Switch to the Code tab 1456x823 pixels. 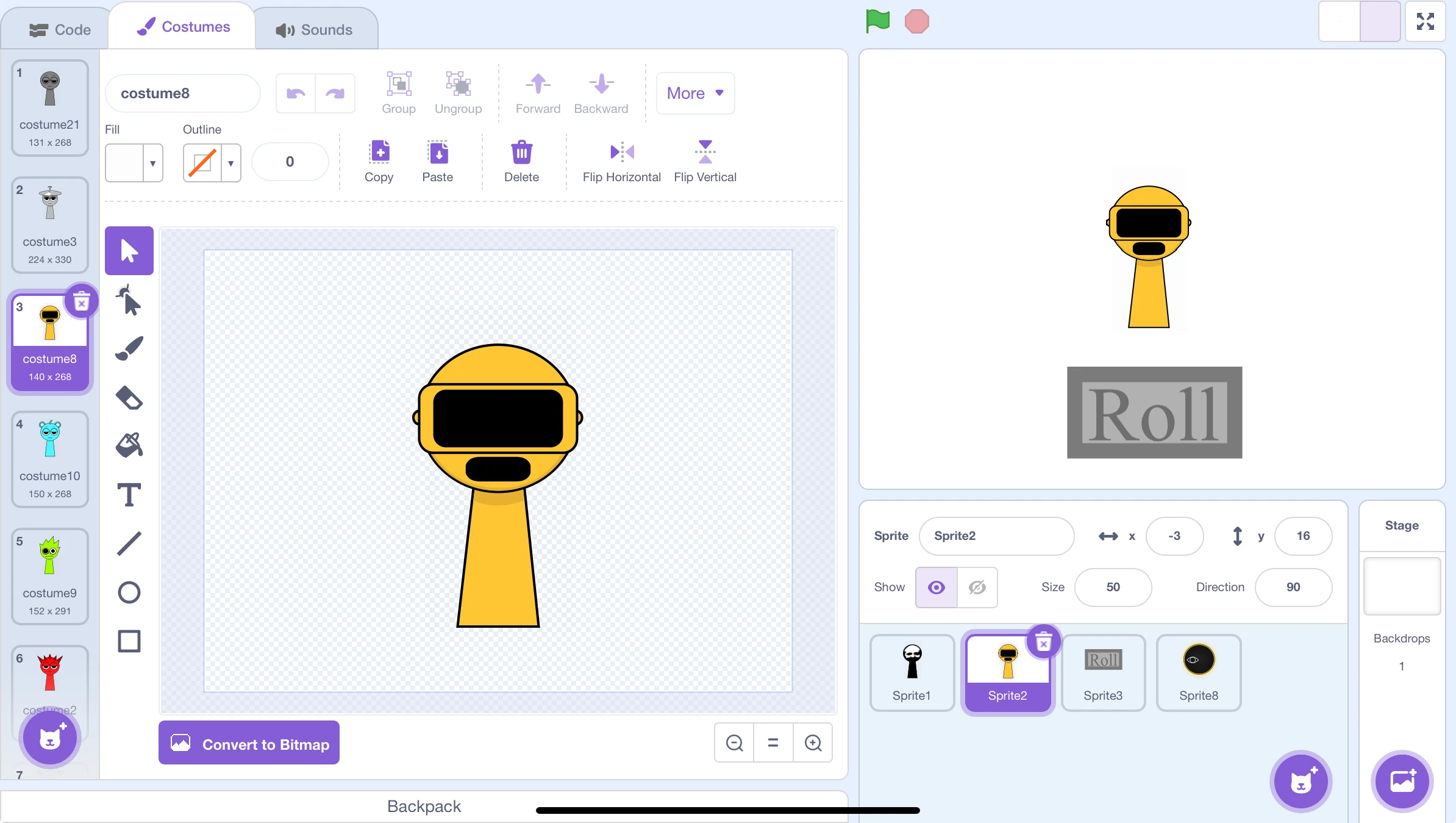60,30
